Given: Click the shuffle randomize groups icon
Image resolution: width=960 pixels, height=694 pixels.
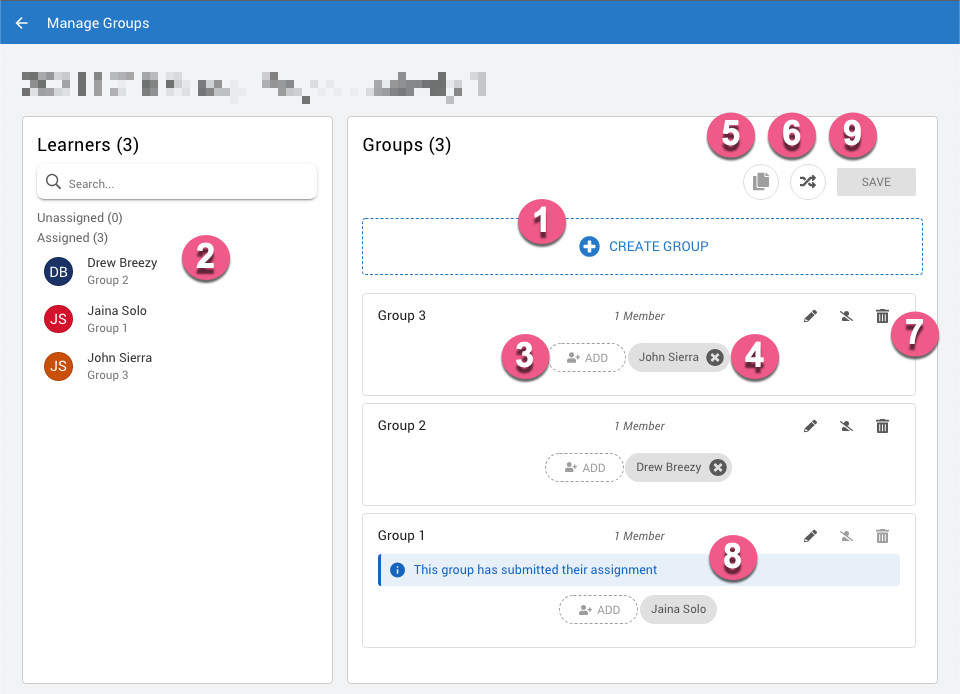Looking at the screenshot, I should pos(808,182).
